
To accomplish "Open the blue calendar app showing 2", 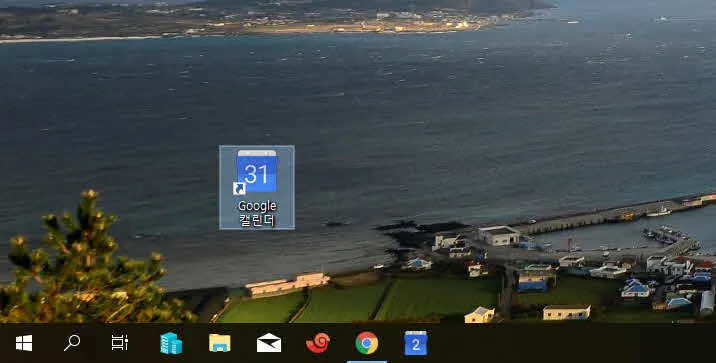I will [416, 343].
